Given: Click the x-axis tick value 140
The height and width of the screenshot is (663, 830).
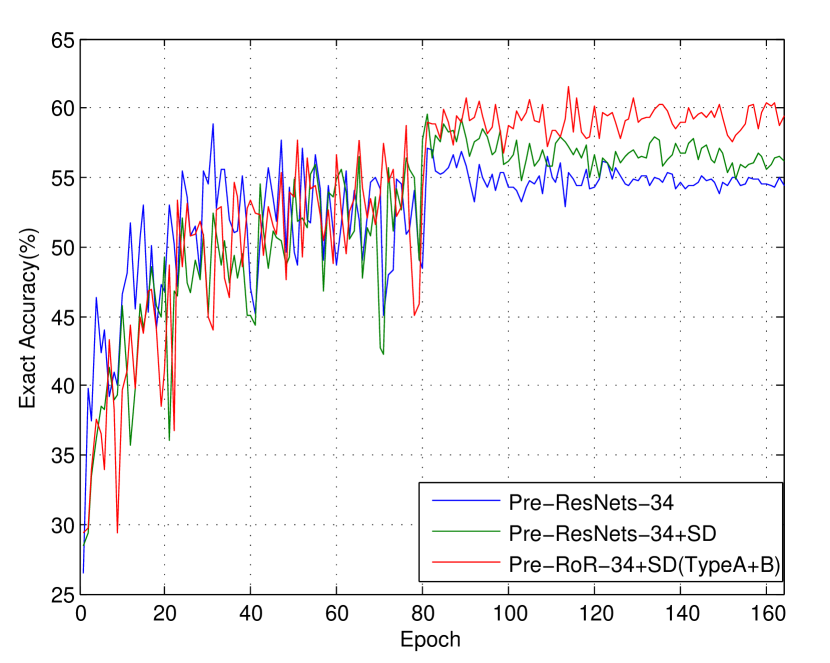Looking at the screenshot, I should 681,614.
